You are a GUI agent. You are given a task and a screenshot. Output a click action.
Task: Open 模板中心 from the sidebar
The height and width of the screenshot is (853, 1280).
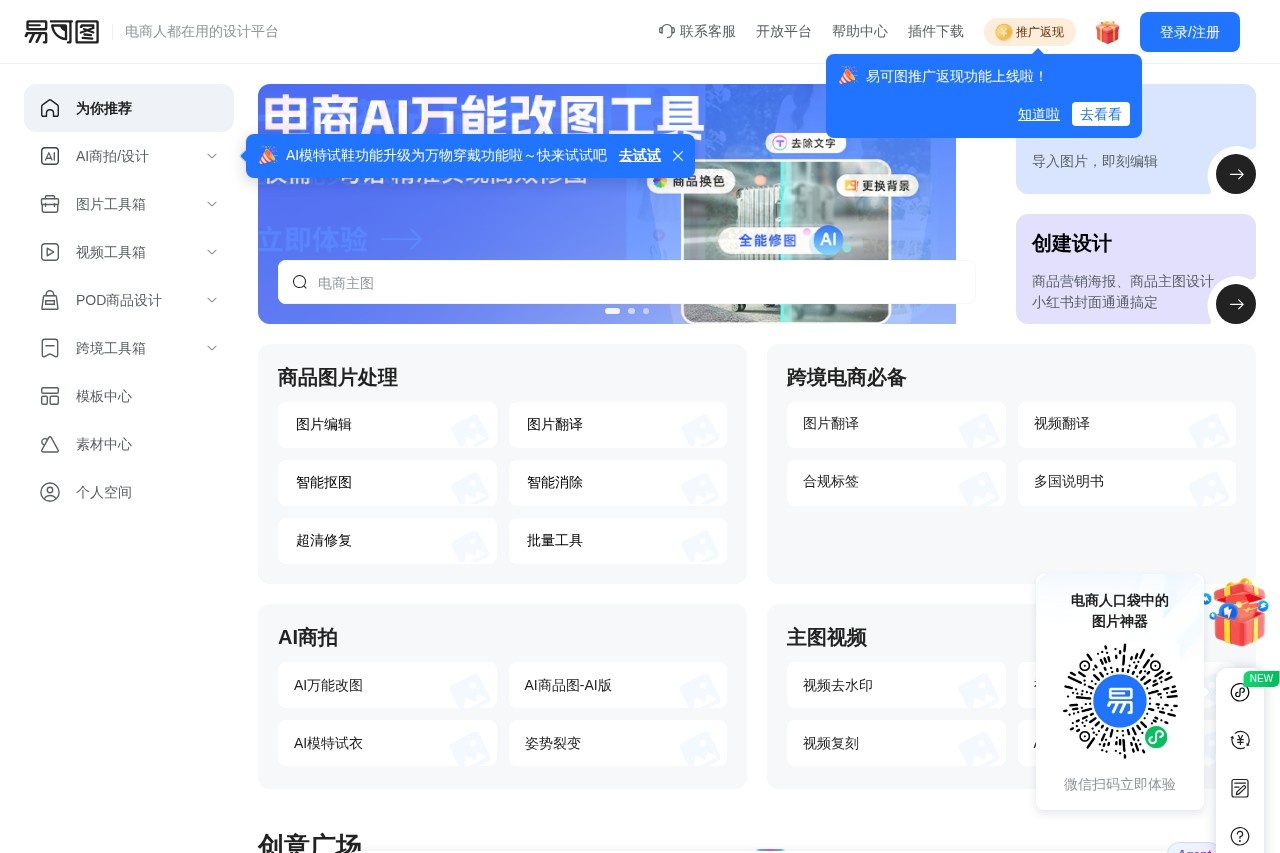(x=103, y=396)
